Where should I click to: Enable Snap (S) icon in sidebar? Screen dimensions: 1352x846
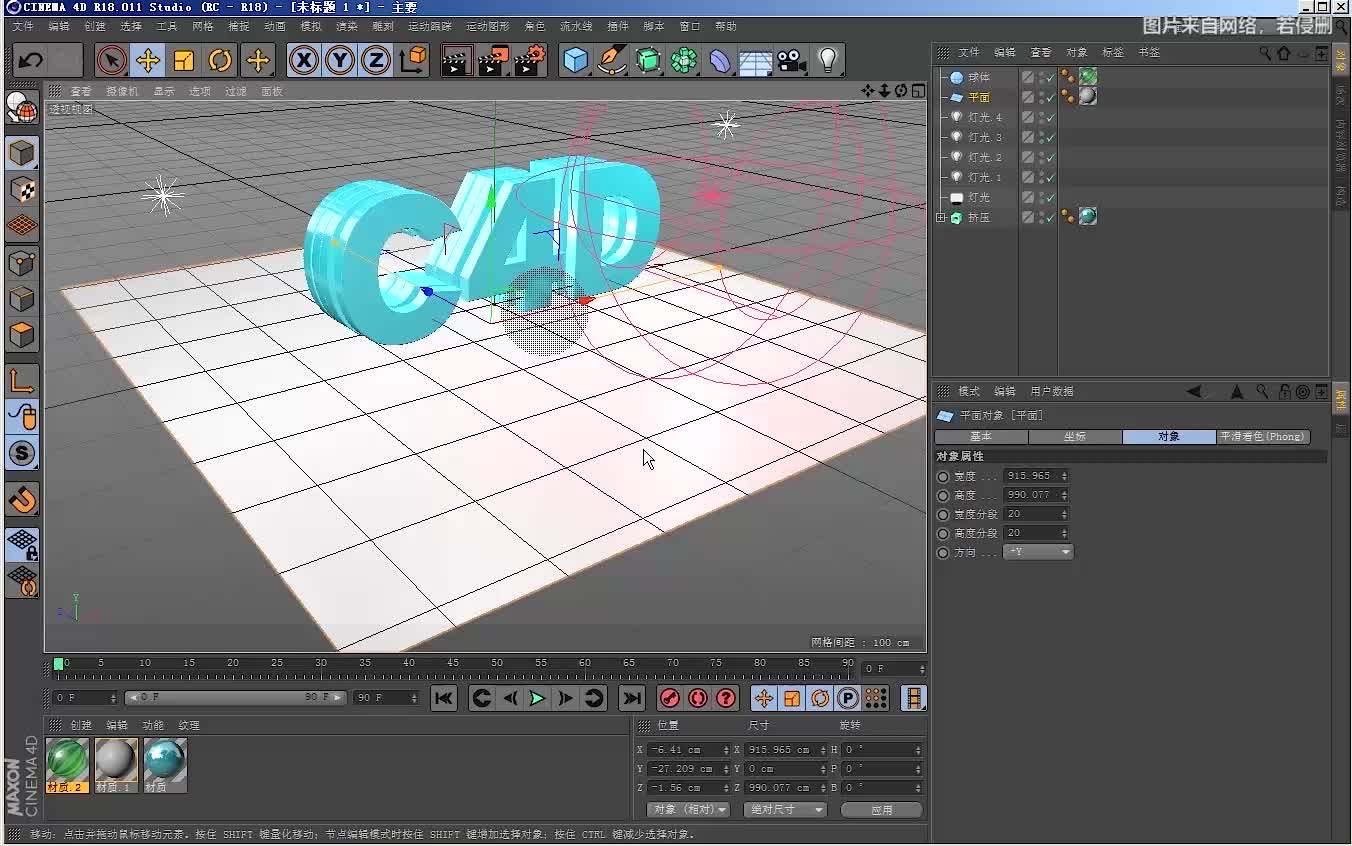pos(22,453)
